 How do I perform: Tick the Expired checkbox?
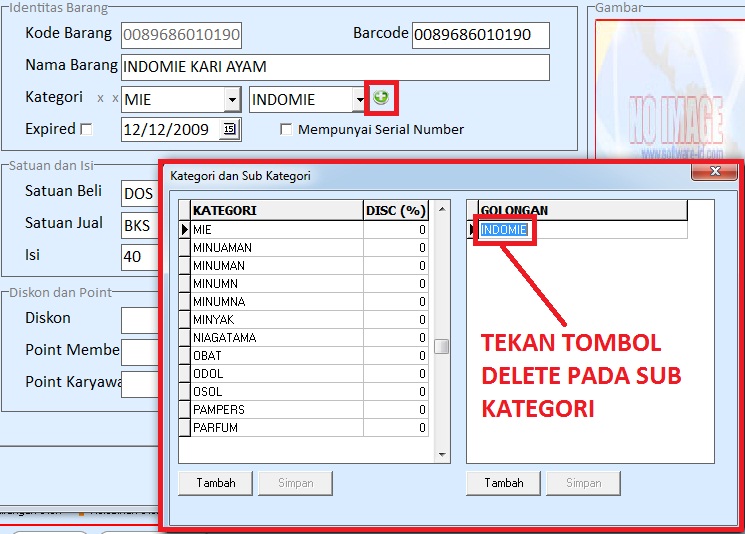pos(86,129)
